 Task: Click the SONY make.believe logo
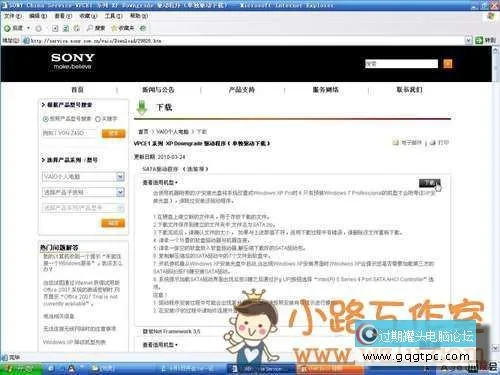[73, 61]
